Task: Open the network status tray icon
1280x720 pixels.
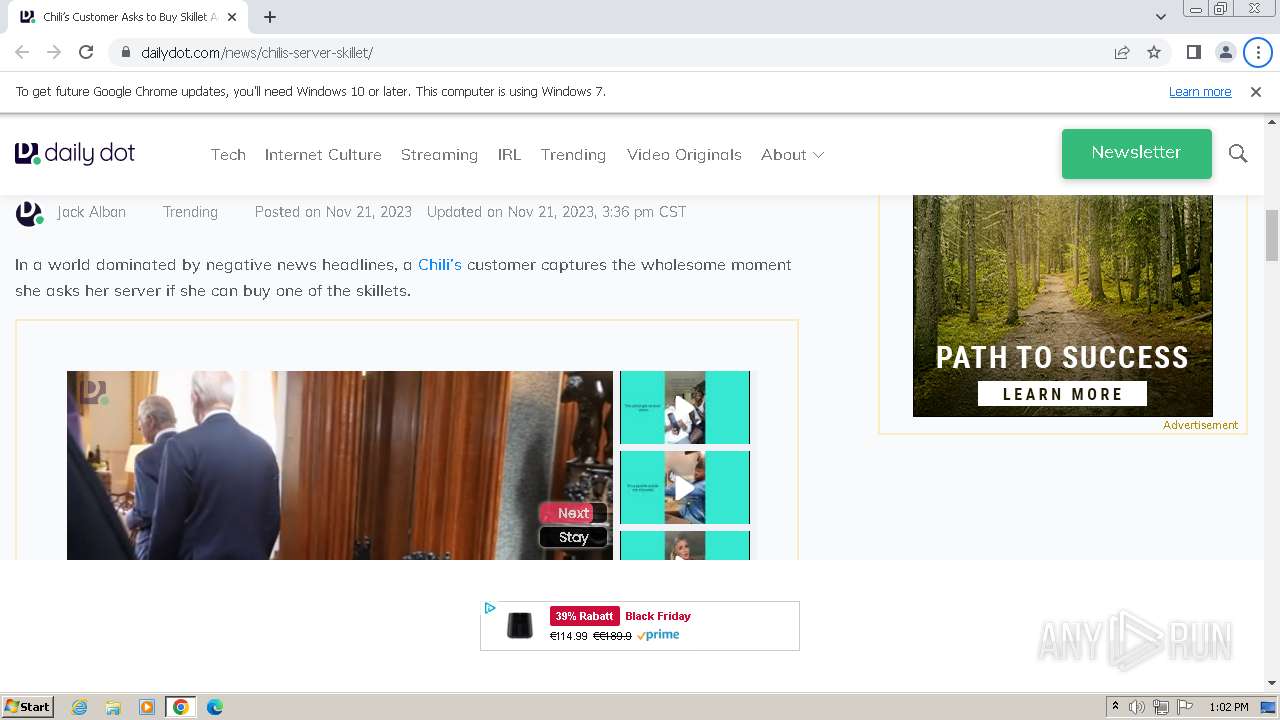Action: click(1160, 707)
